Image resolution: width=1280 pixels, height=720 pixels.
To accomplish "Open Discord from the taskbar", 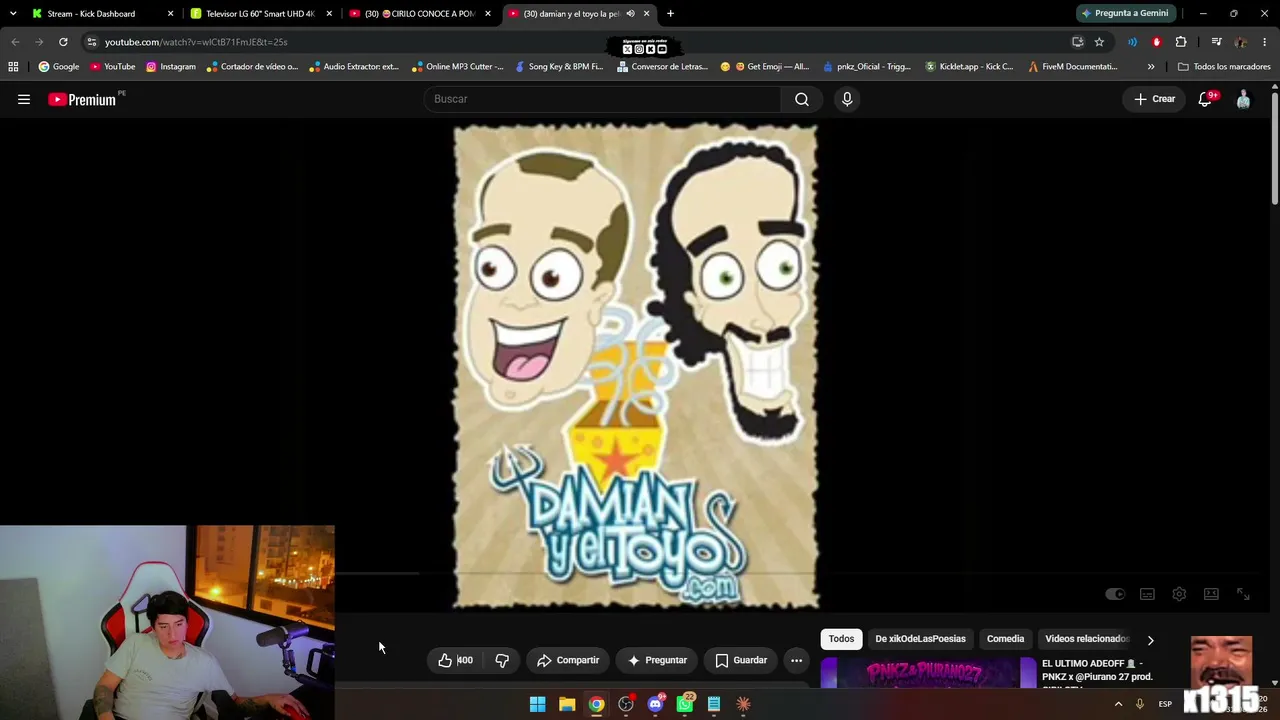I will [655, 704].
